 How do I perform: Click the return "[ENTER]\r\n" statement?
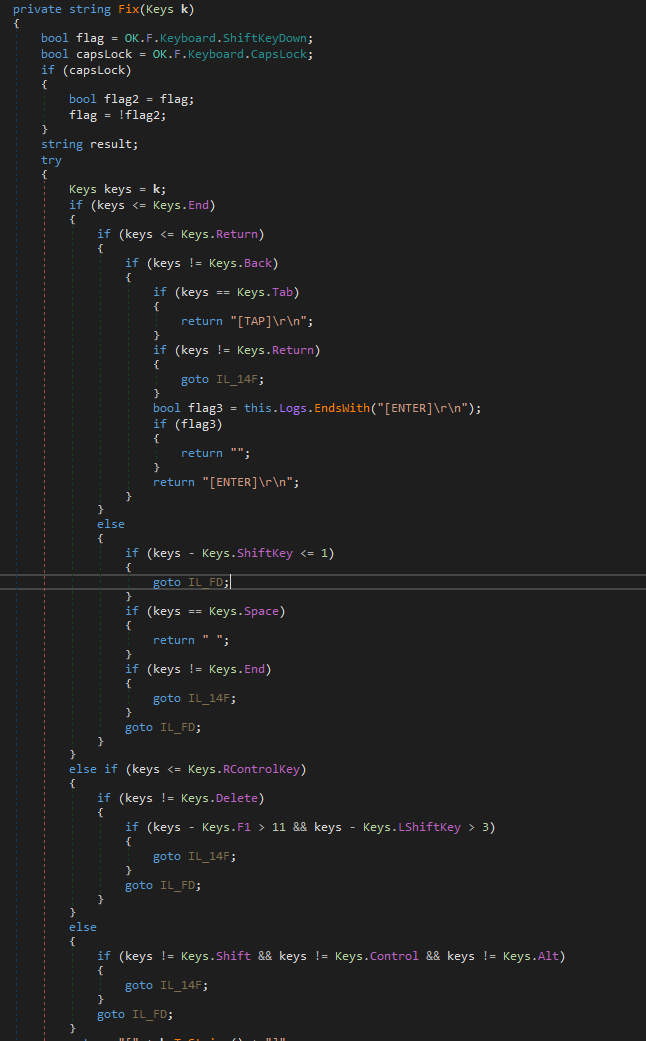click(x=226, y=482)
